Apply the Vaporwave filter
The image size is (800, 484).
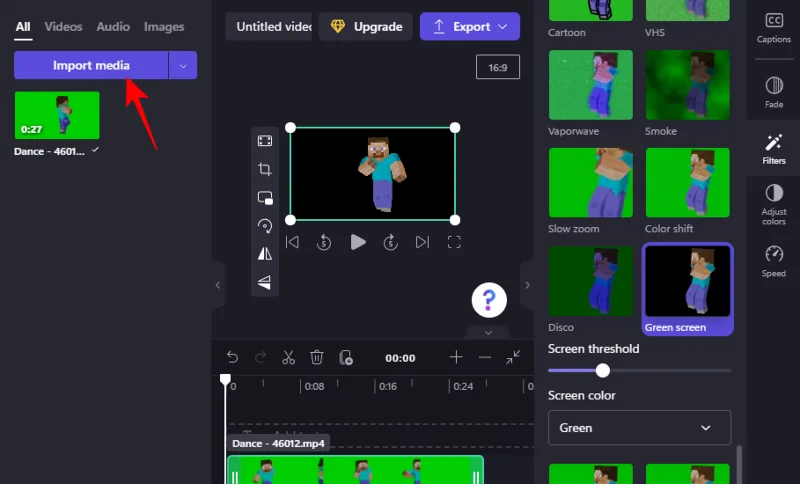click(591, 85)
